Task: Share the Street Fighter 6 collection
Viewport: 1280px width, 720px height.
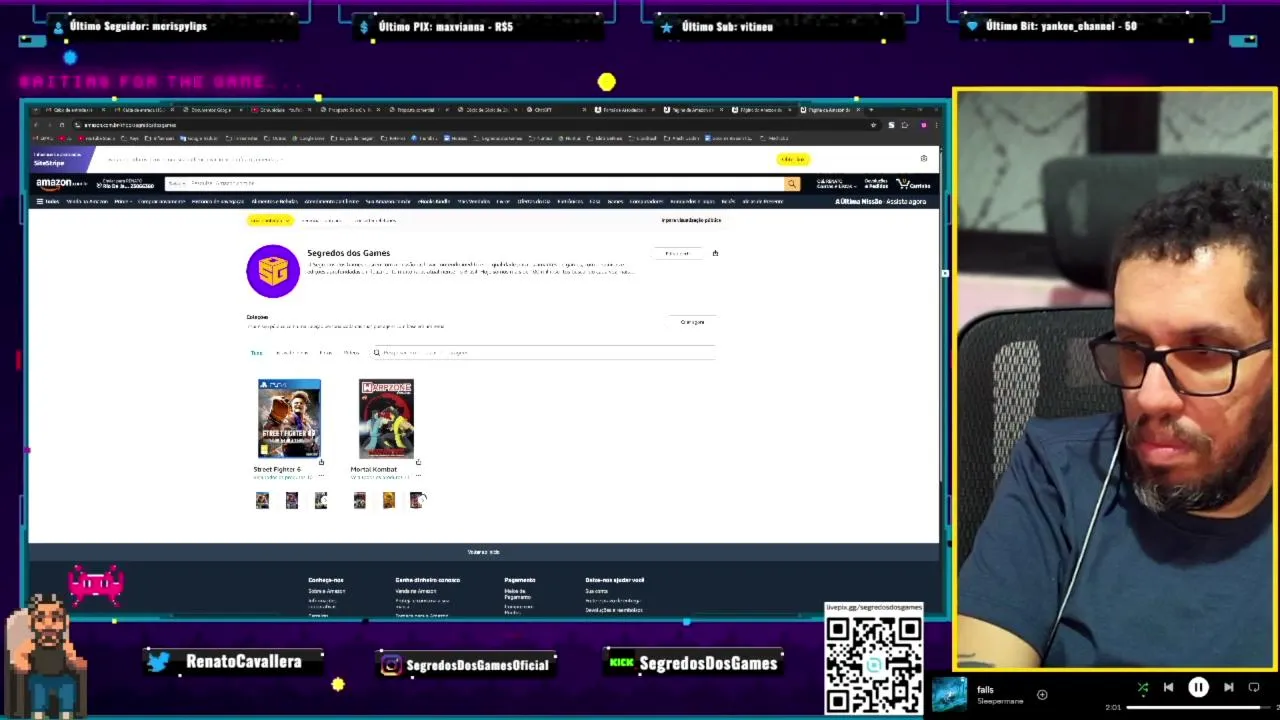Action: click(321, 463)
